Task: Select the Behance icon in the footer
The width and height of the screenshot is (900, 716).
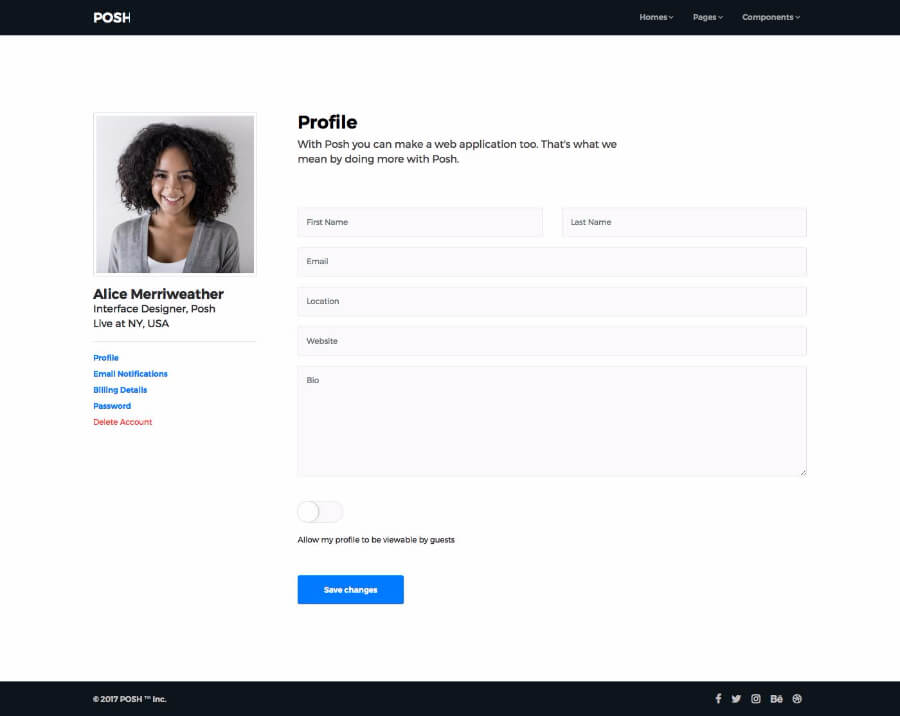Action: pyautogui.click(x=777, y=699)
